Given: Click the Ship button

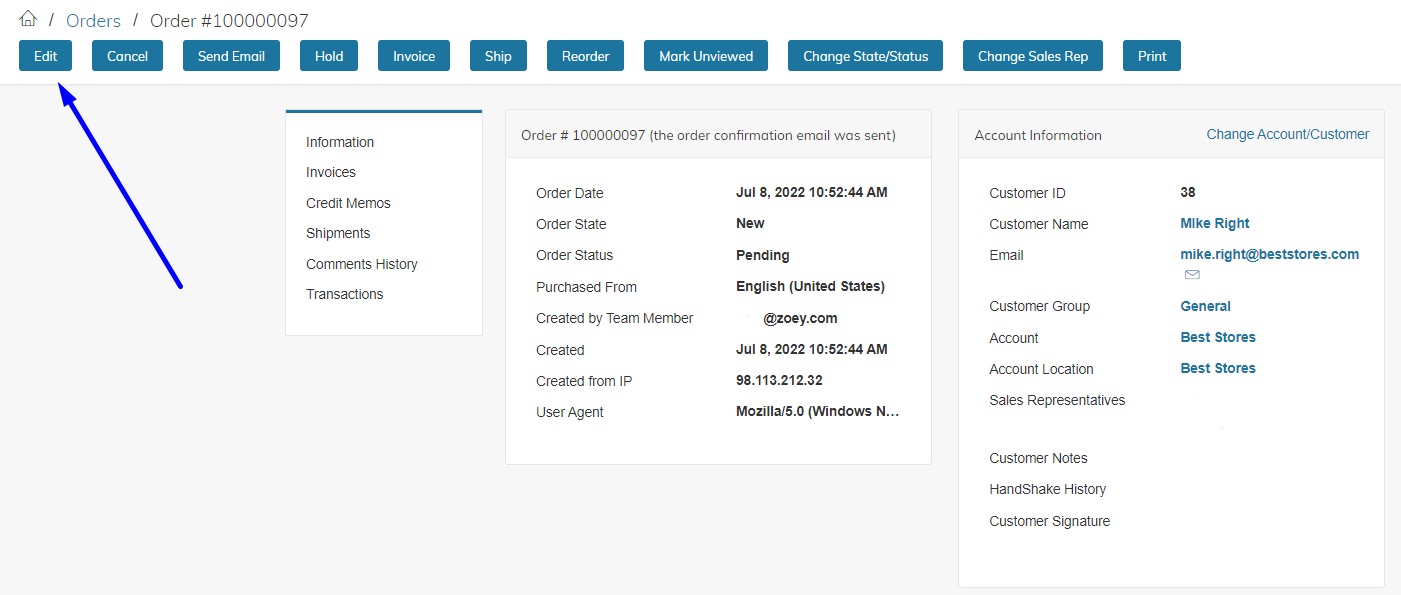Looking at the screenshot, I should tap(498, 56).
